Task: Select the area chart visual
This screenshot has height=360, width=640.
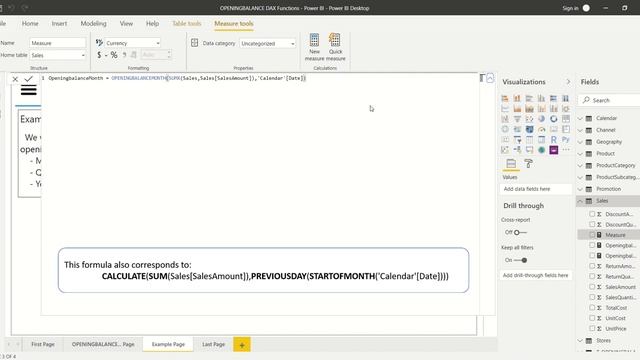Action: coord(517,109)
